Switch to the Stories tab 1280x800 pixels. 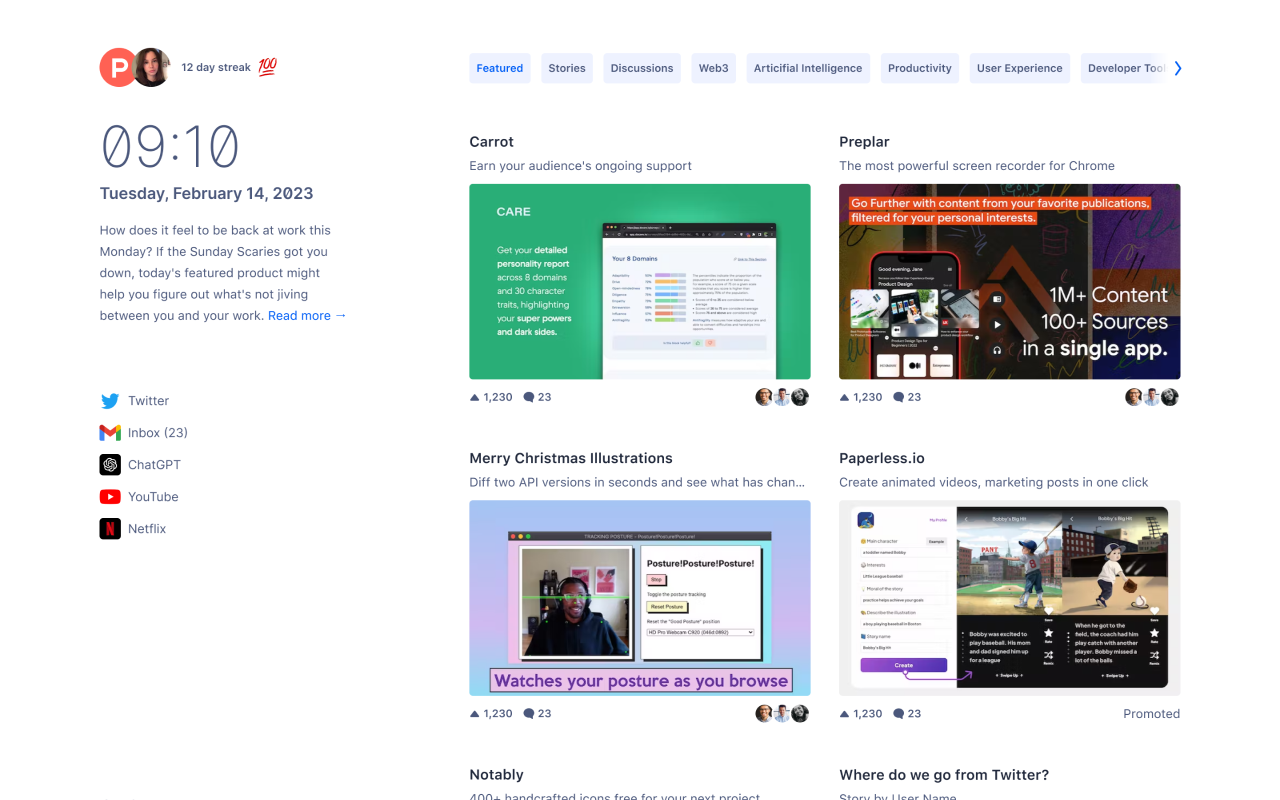pos(567,68)
